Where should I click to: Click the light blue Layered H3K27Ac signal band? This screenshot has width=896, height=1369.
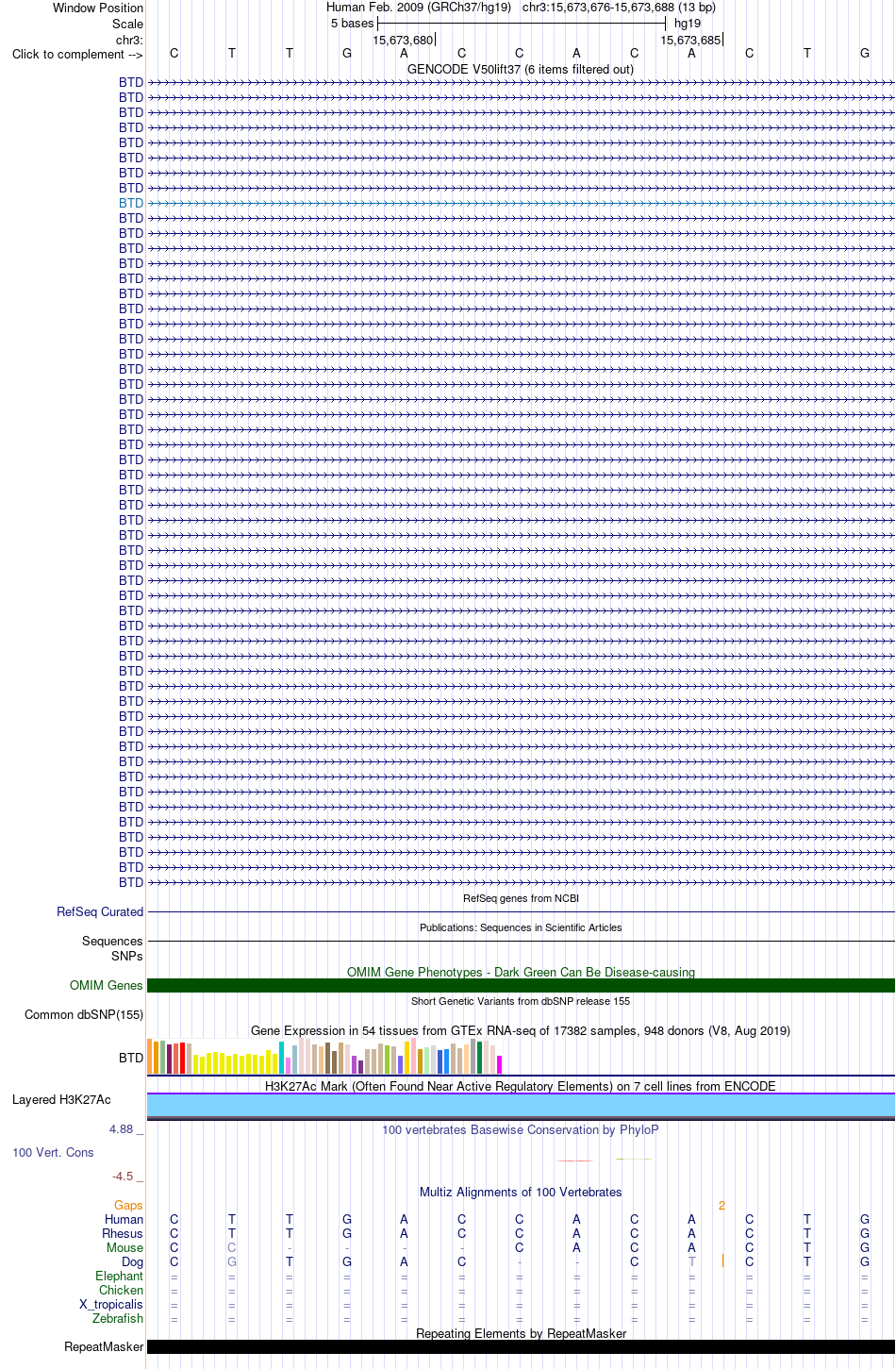click(521, 1105)
